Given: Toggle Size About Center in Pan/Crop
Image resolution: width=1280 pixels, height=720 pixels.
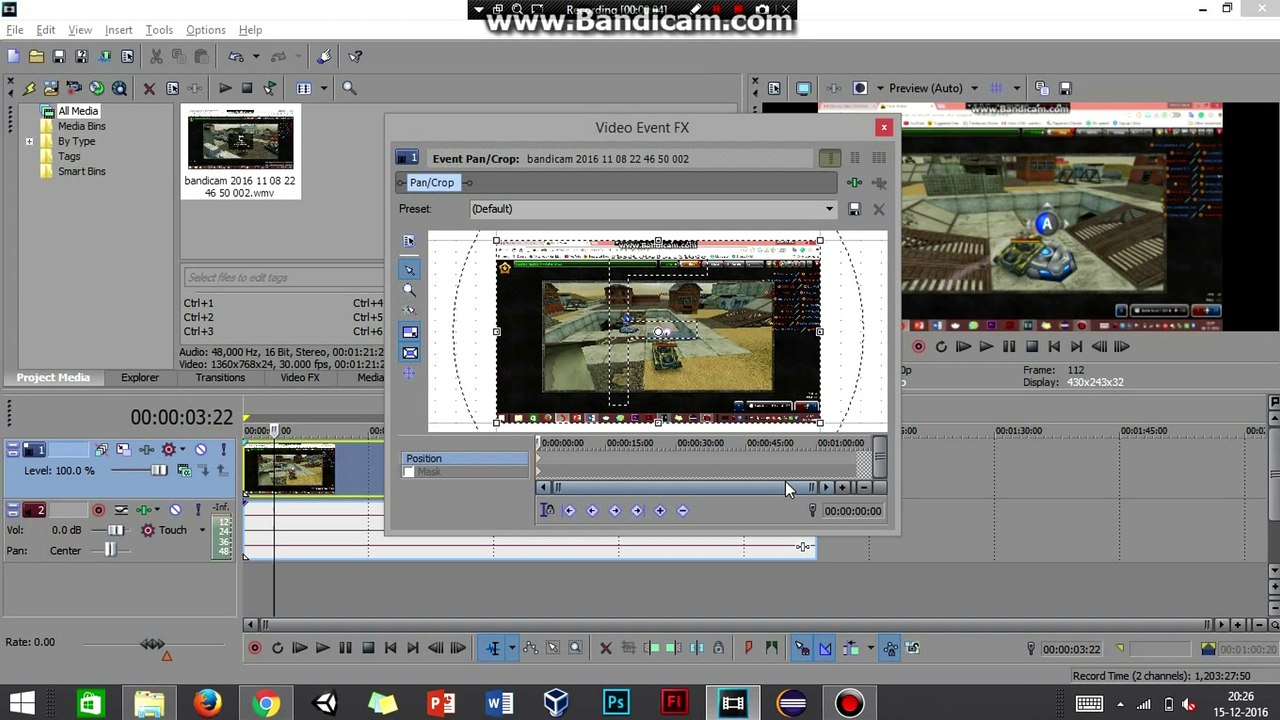Looking at the screenshot, I should tap(409, 353).
